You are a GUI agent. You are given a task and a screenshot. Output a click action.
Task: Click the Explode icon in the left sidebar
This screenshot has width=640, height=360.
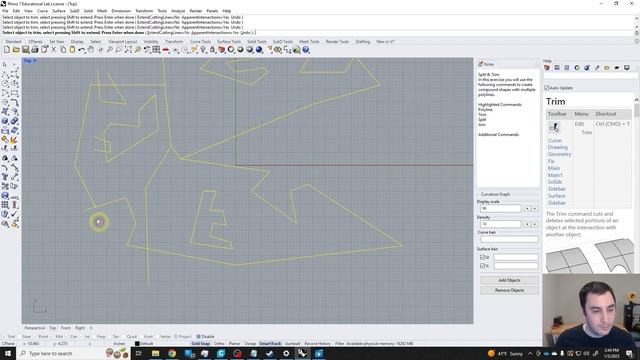[x=14, y=140]
